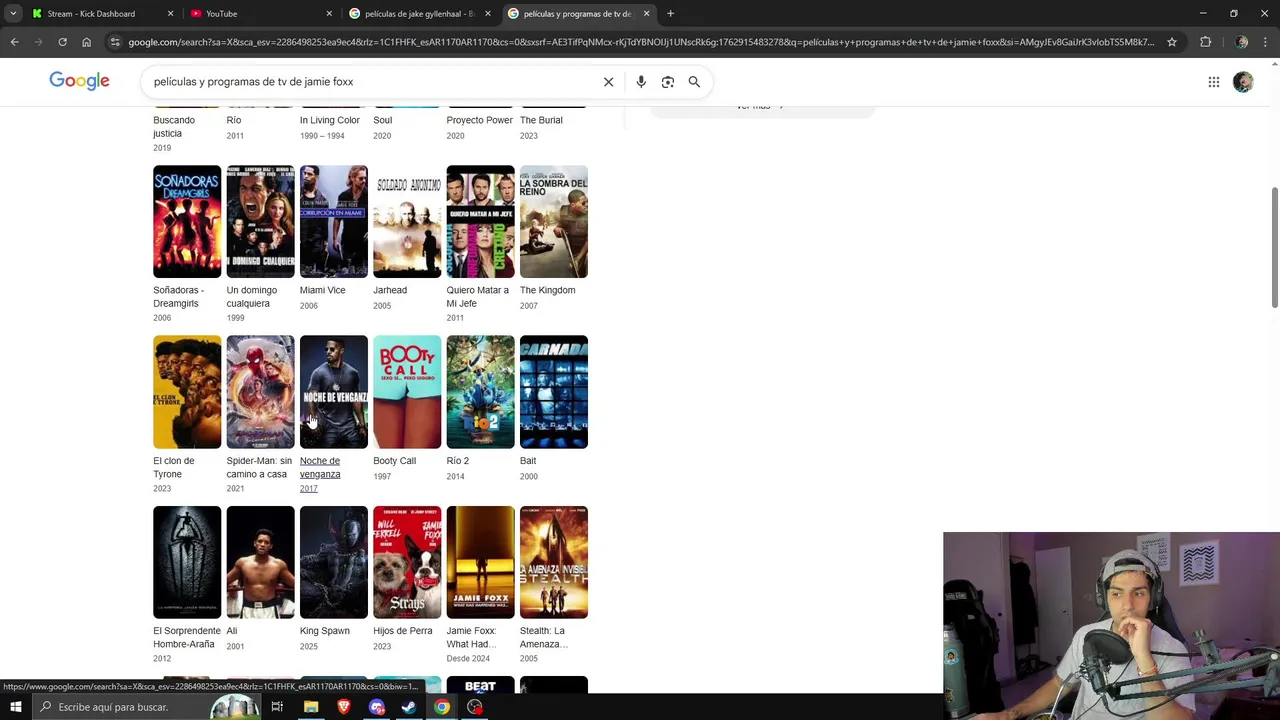Click the In Living Color title
Image resolution: width=1280 pixels, height=720 pixels.
pyautogui.click(x=329, y=120)
